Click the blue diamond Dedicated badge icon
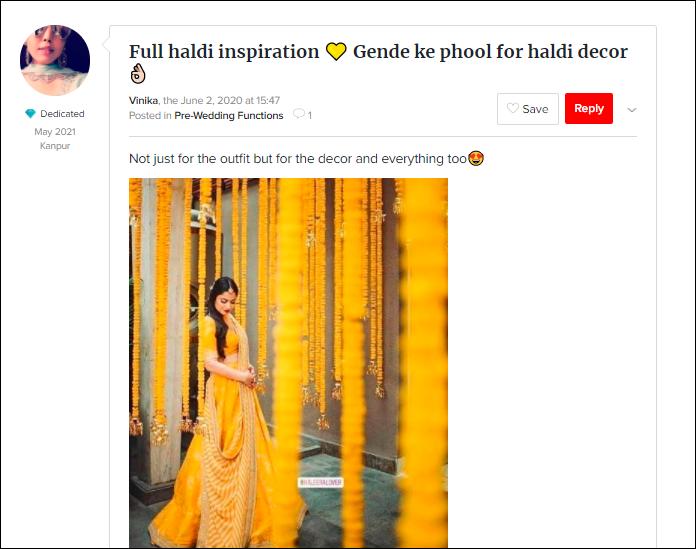This screenshot has width=696, height=549. (x=30, y=114)
